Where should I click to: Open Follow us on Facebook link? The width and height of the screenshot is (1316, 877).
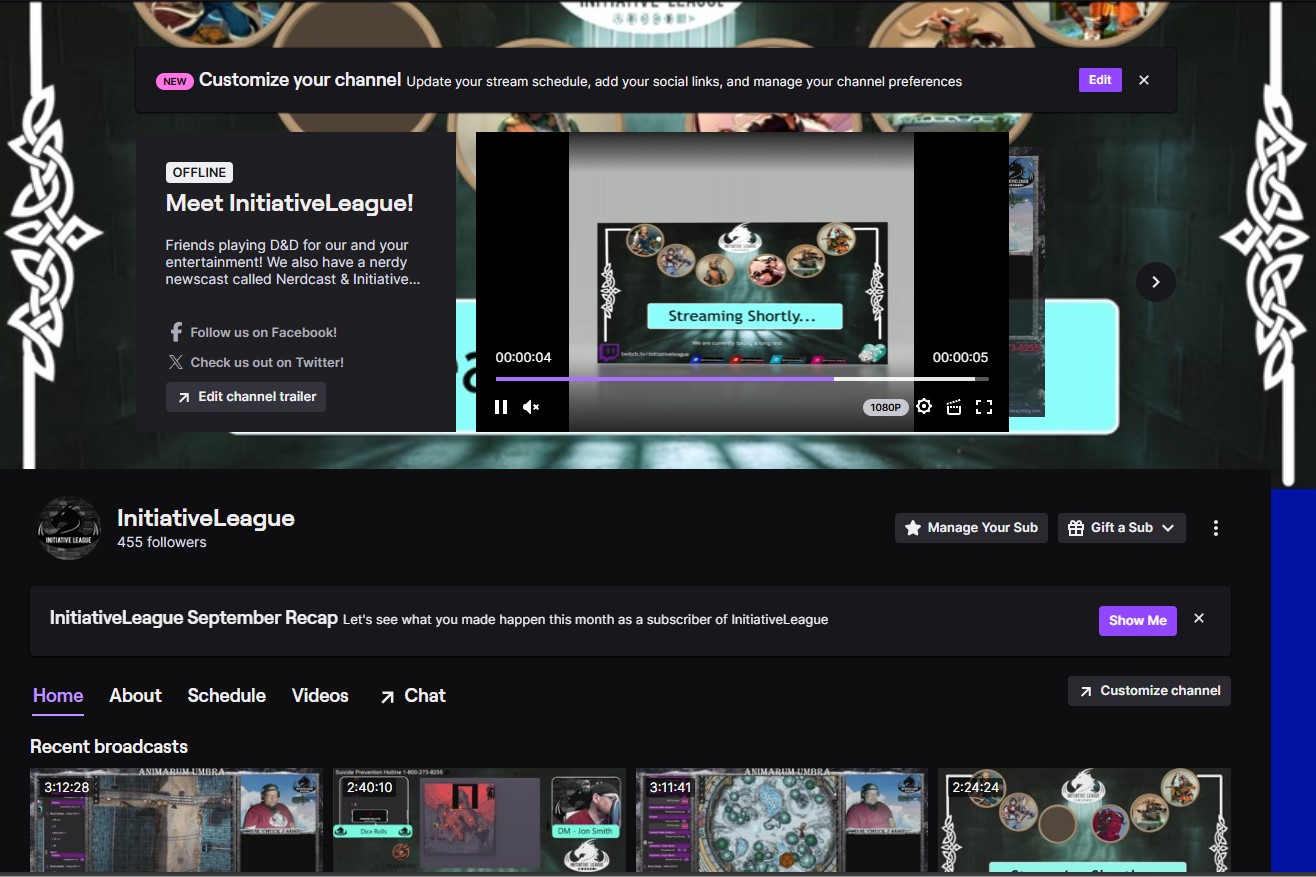[x=253, y=332]
